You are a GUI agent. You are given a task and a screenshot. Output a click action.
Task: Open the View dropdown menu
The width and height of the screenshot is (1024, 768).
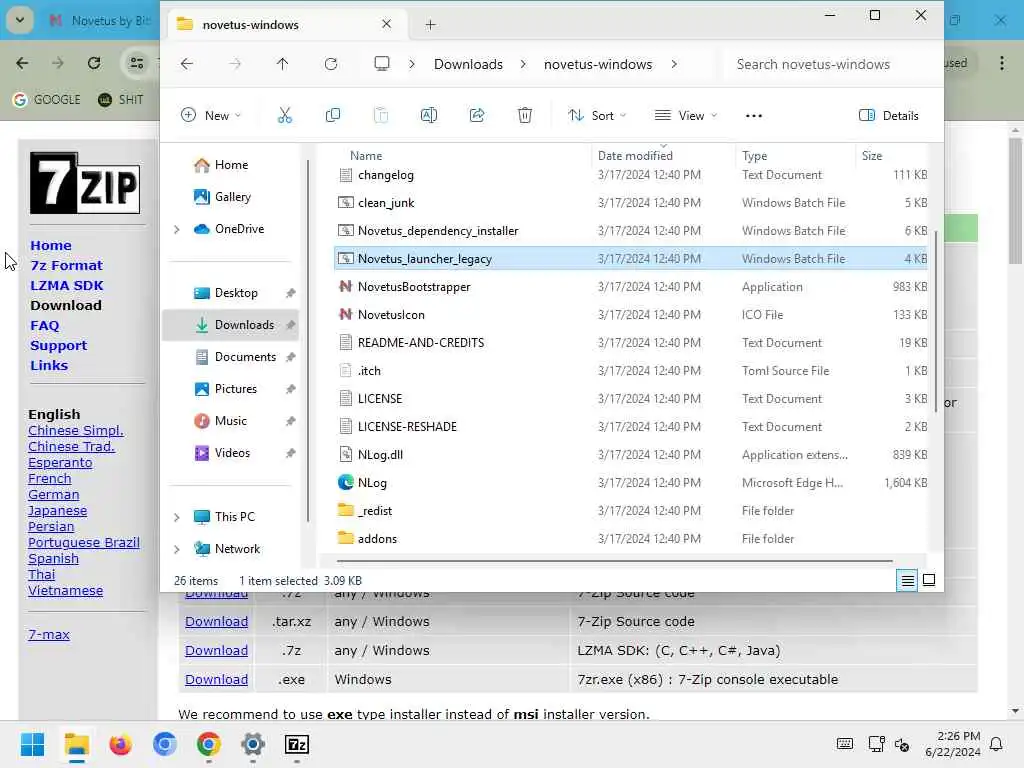coord(686,116)
